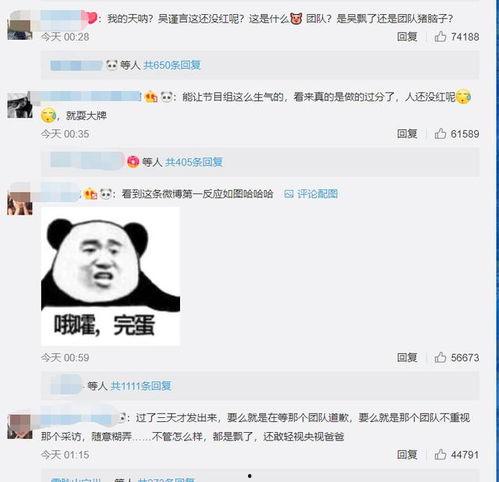Tap thumbs-up icon next to 44791
The width and height of the screenshot is (499, 482).
440,454
